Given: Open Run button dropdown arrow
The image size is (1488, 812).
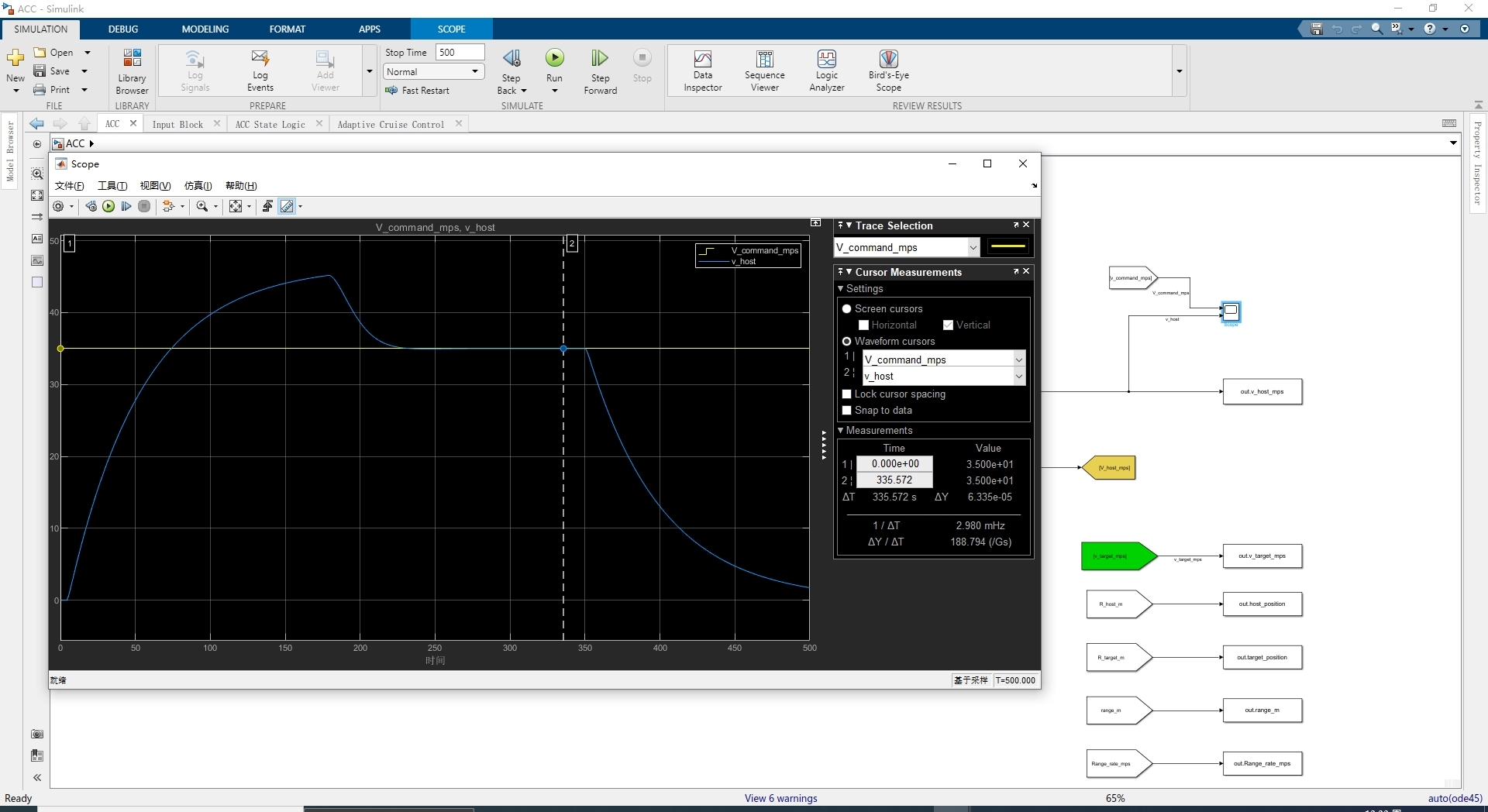Looking at the screenshot, I should coord(554,91).
